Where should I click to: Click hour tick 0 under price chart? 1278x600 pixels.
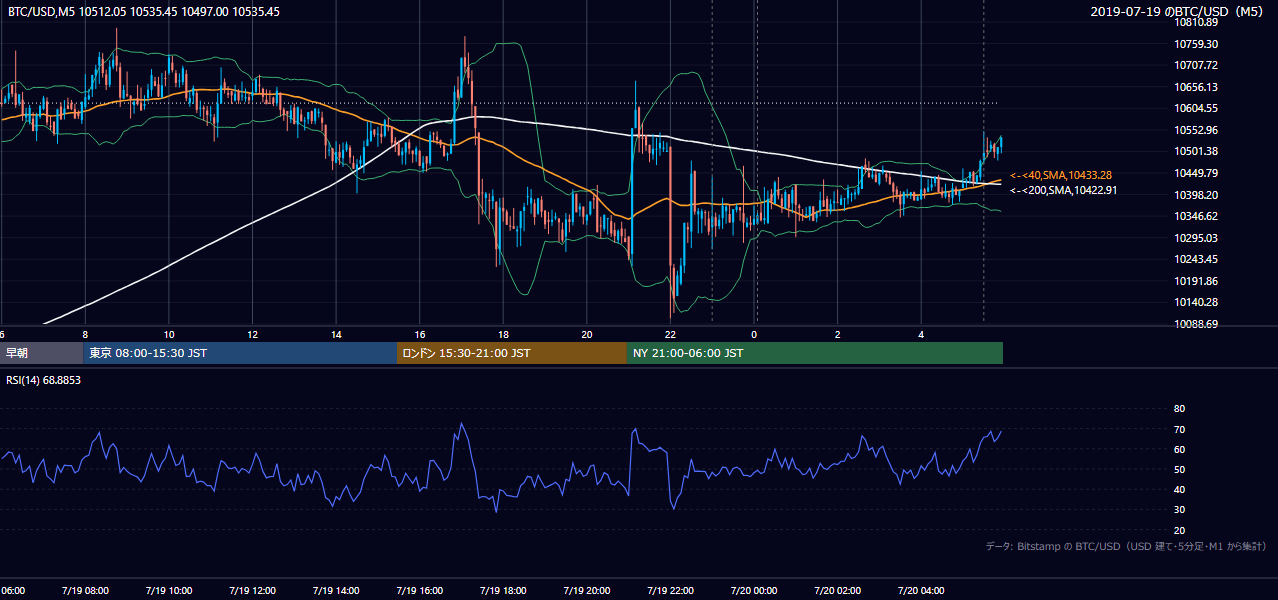tap(754, 334)
